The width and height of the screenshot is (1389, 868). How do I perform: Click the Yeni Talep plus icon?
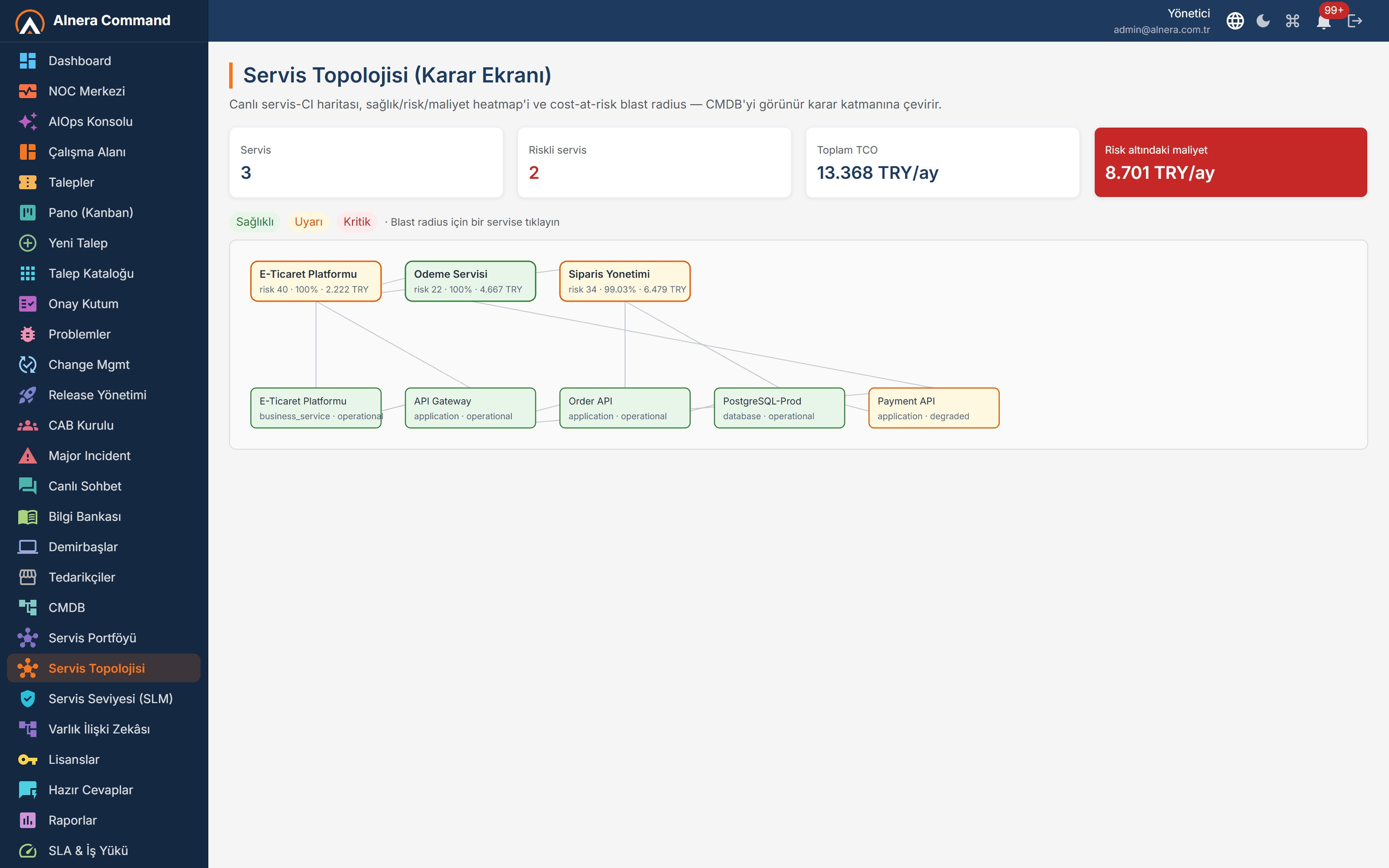[27, 243]
